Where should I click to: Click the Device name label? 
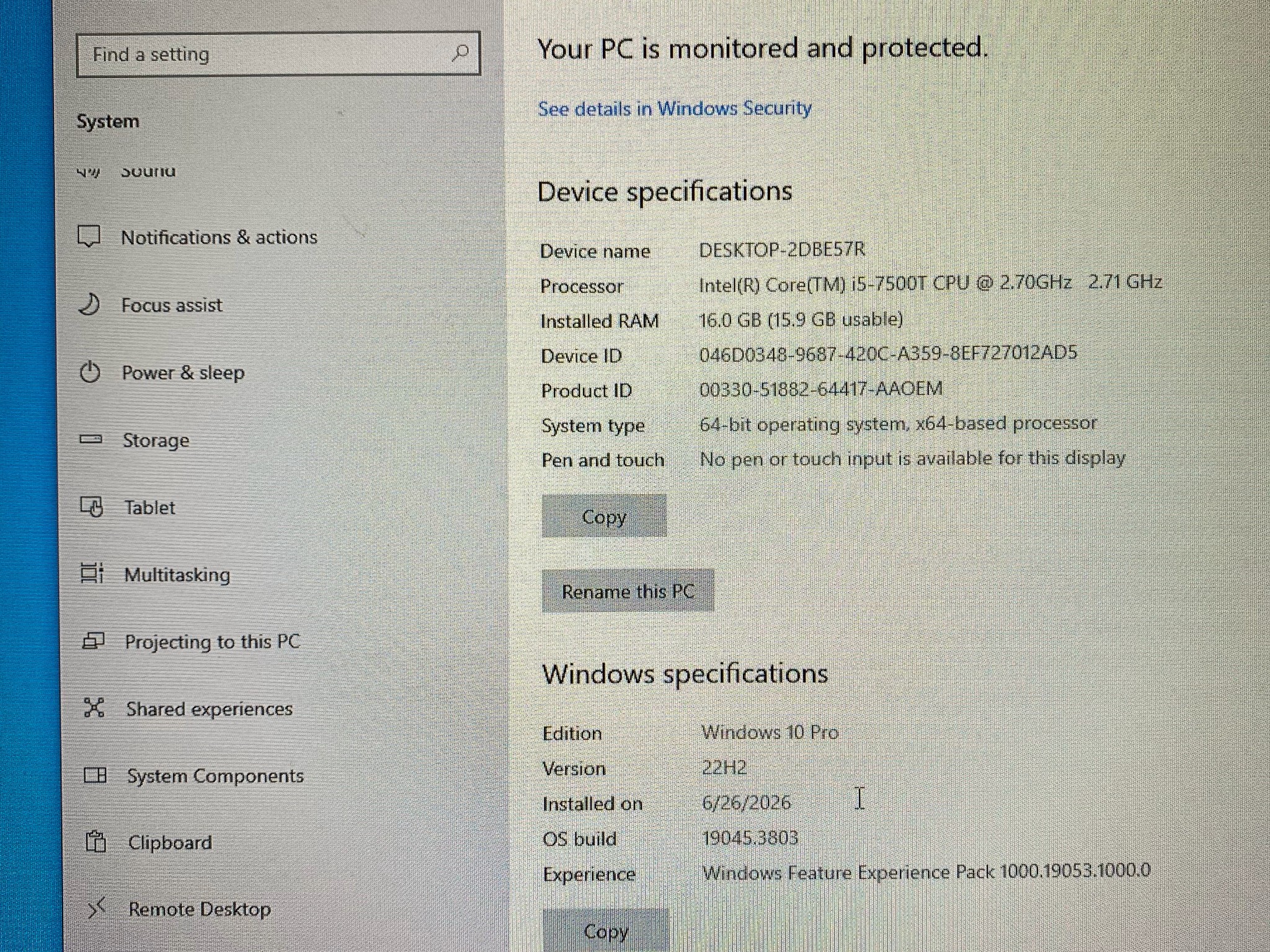[595, 251]
